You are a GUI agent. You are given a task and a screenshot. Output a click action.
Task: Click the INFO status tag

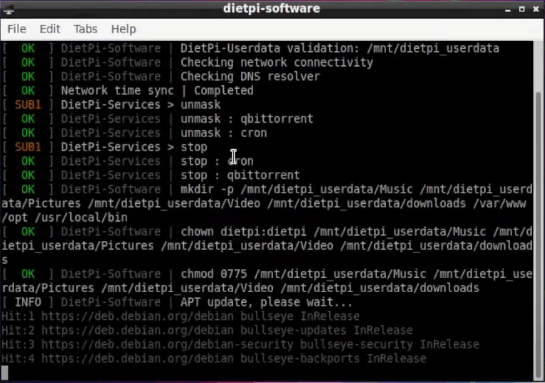point(28,302)
